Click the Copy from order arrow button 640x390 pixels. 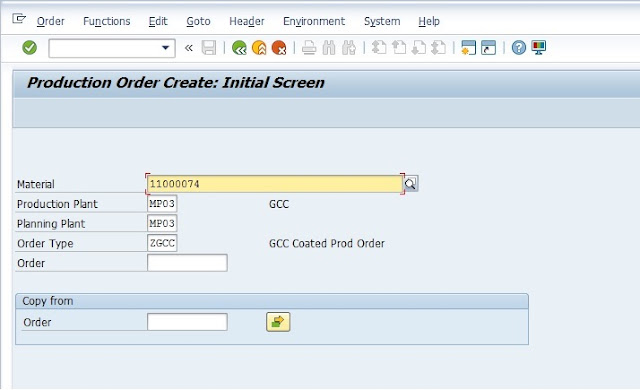[278, 322]
